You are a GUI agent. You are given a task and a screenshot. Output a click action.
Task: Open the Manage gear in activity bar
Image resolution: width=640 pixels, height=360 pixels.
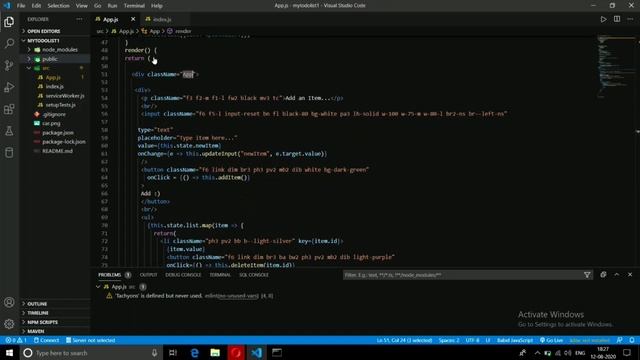(x=9, y=324)
